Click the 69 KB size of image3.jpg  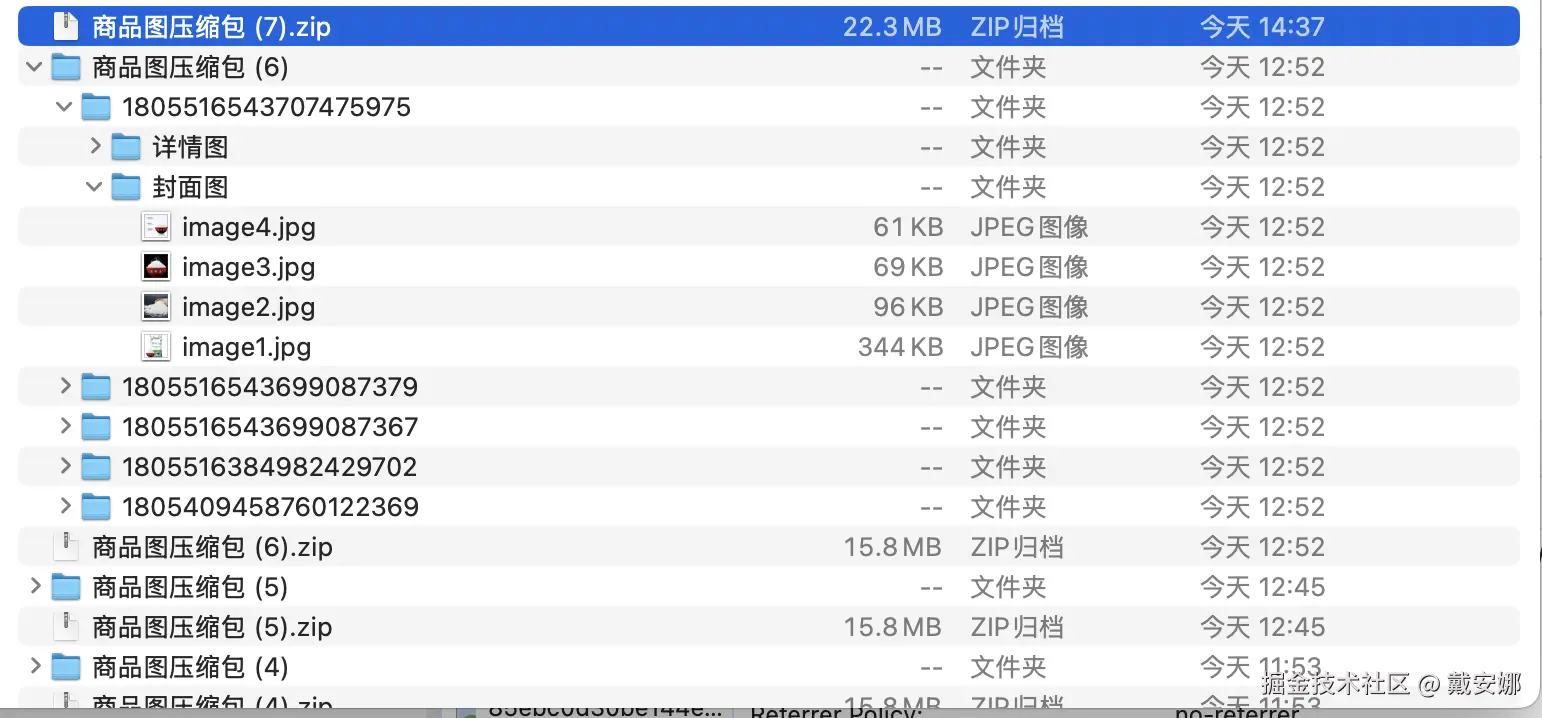(908, 267)
